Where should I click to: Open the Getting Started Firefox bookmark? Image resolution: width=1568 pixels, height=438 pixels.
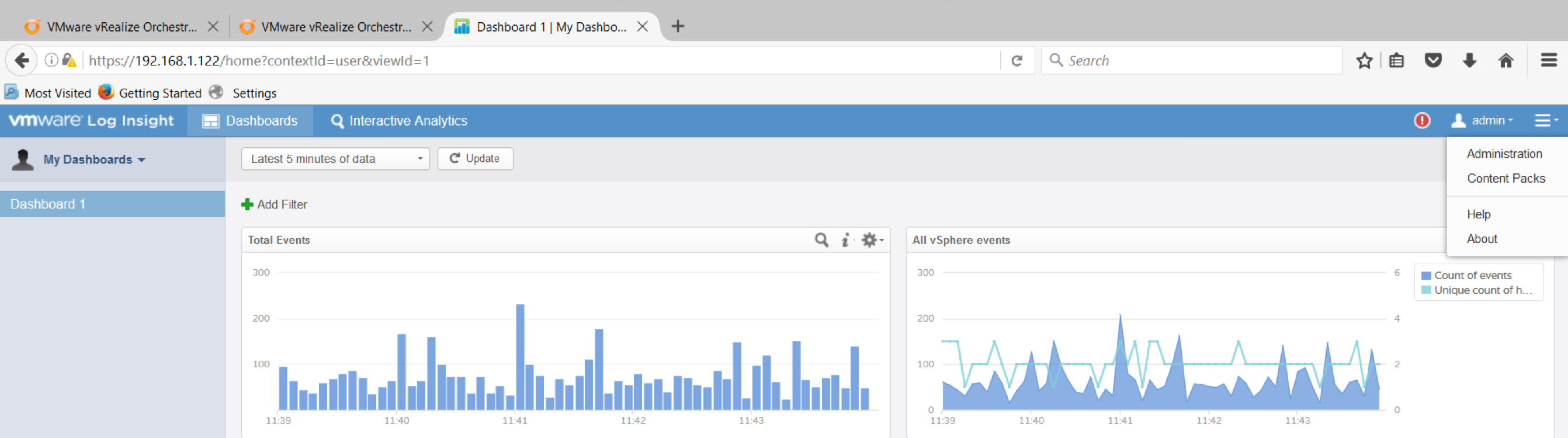click(x=150, y=92)
